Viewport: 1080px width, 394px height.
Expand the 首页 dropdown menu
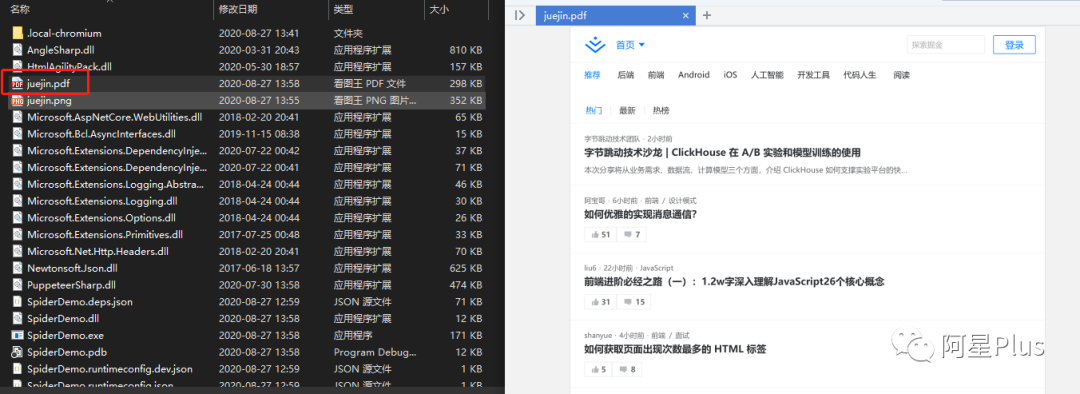point(630,45)
